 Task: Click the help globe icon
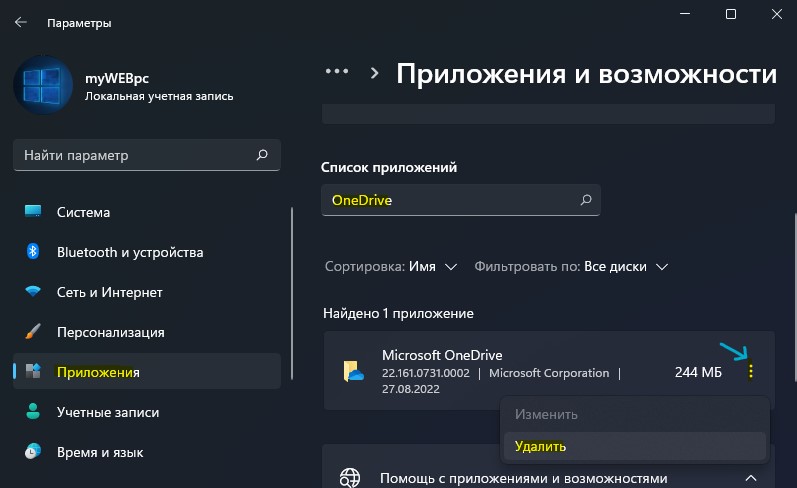click(x=350, y=477)
